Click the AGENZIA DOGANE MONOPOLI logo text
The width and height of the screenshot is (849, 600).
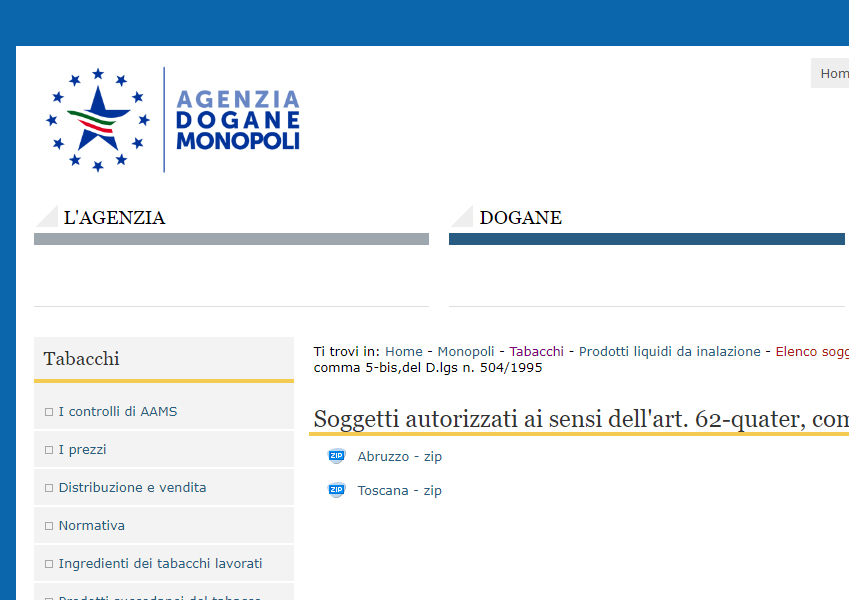pyautogui.click(x=238, y=120)
